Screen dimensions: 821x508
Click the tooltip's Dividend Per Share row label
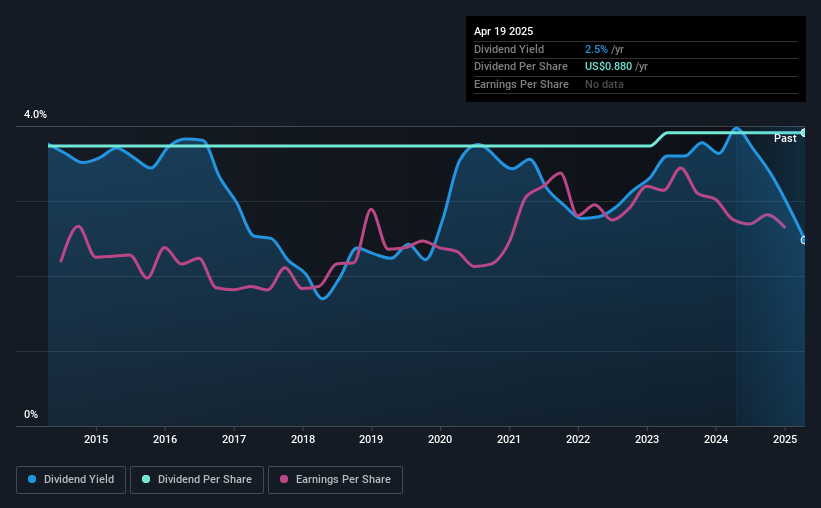(x=520, y=67)
